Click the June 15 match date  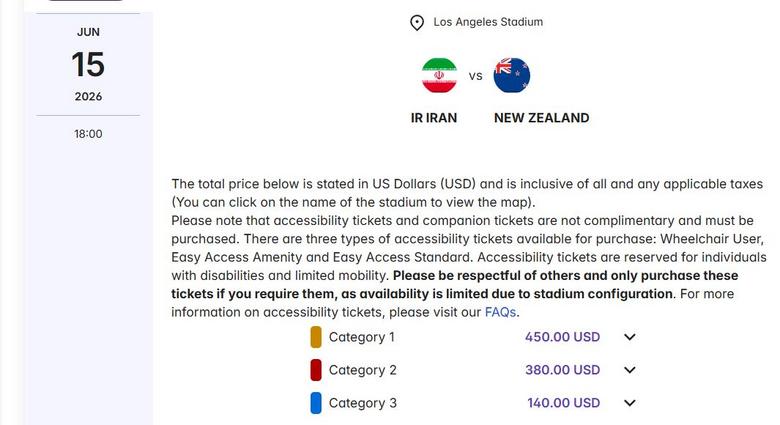(x=88, y=65)
